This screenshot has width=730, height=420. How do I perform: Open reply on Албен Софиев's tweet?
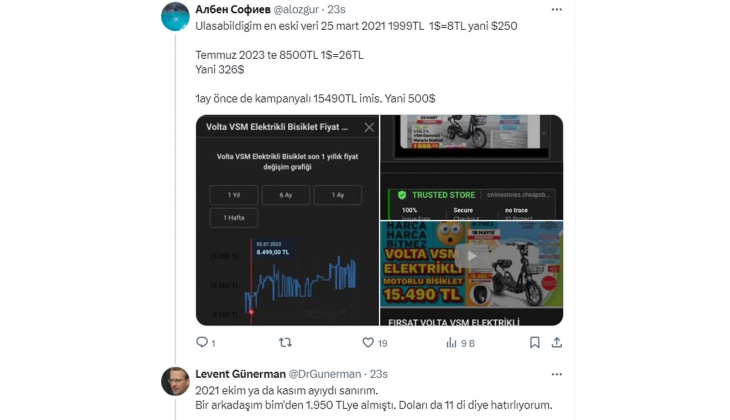[202, 343]
